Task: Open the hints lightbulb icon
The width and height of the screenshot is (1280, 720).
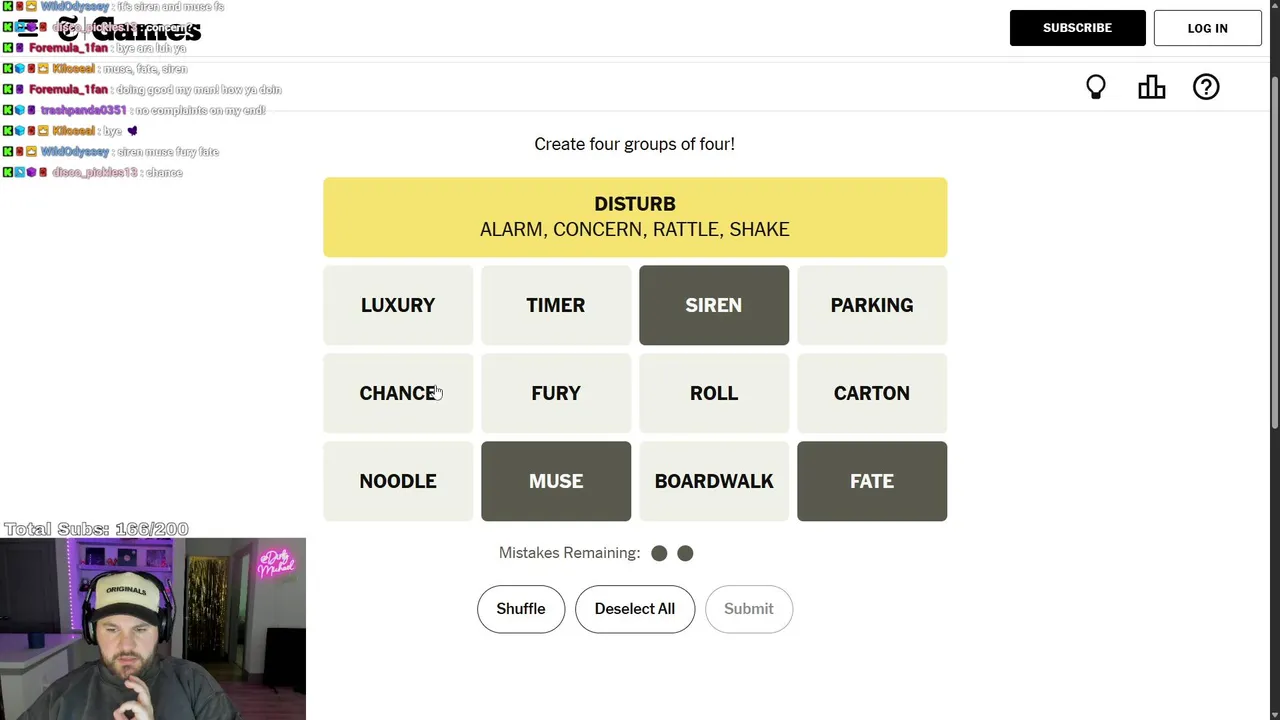Action: click(x=1096, y=88)
